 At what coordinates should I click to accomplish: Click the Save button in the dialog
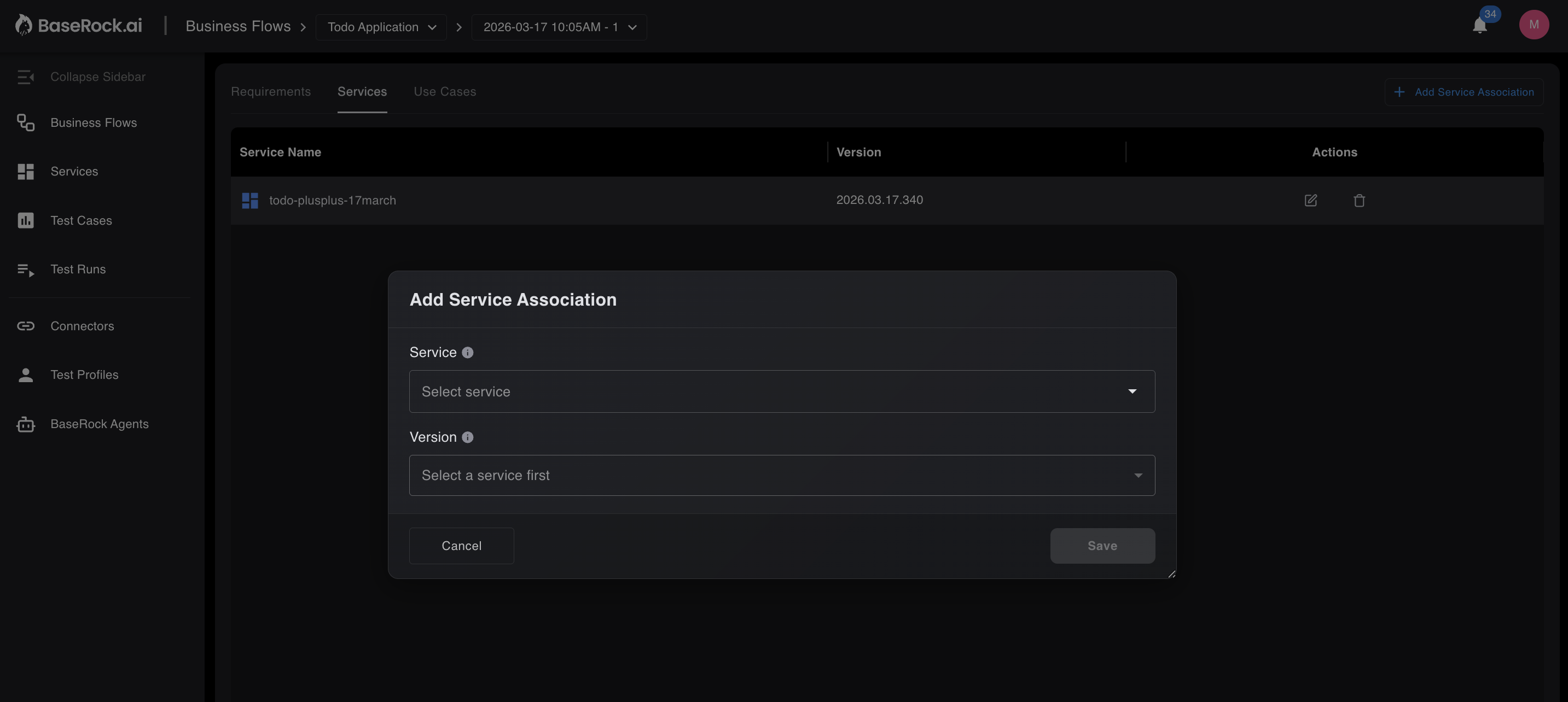point(1102,546)
